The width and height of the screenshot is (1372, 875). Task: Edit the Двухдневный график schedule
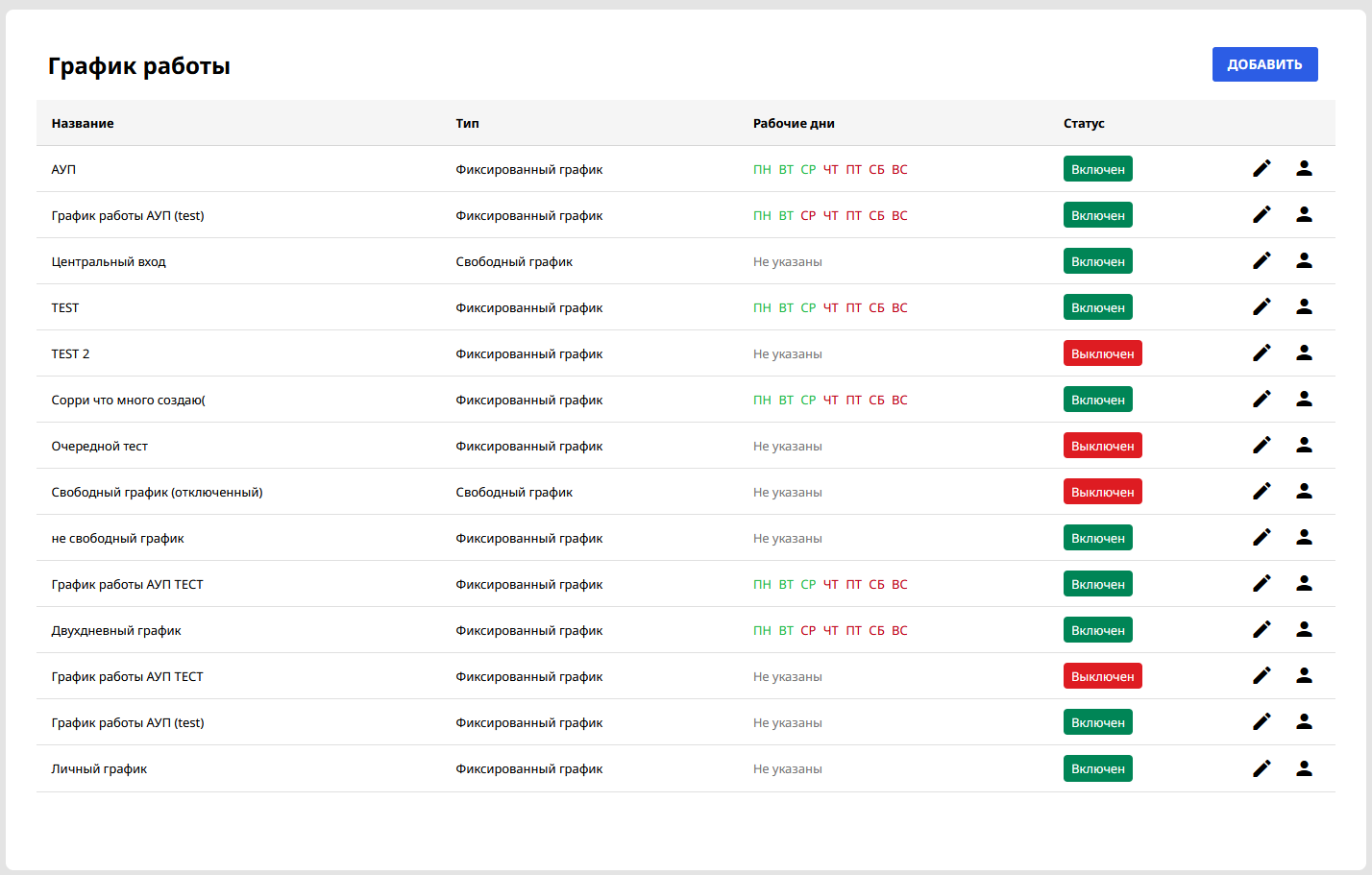pyautogui.click(x=1262, y=630)
